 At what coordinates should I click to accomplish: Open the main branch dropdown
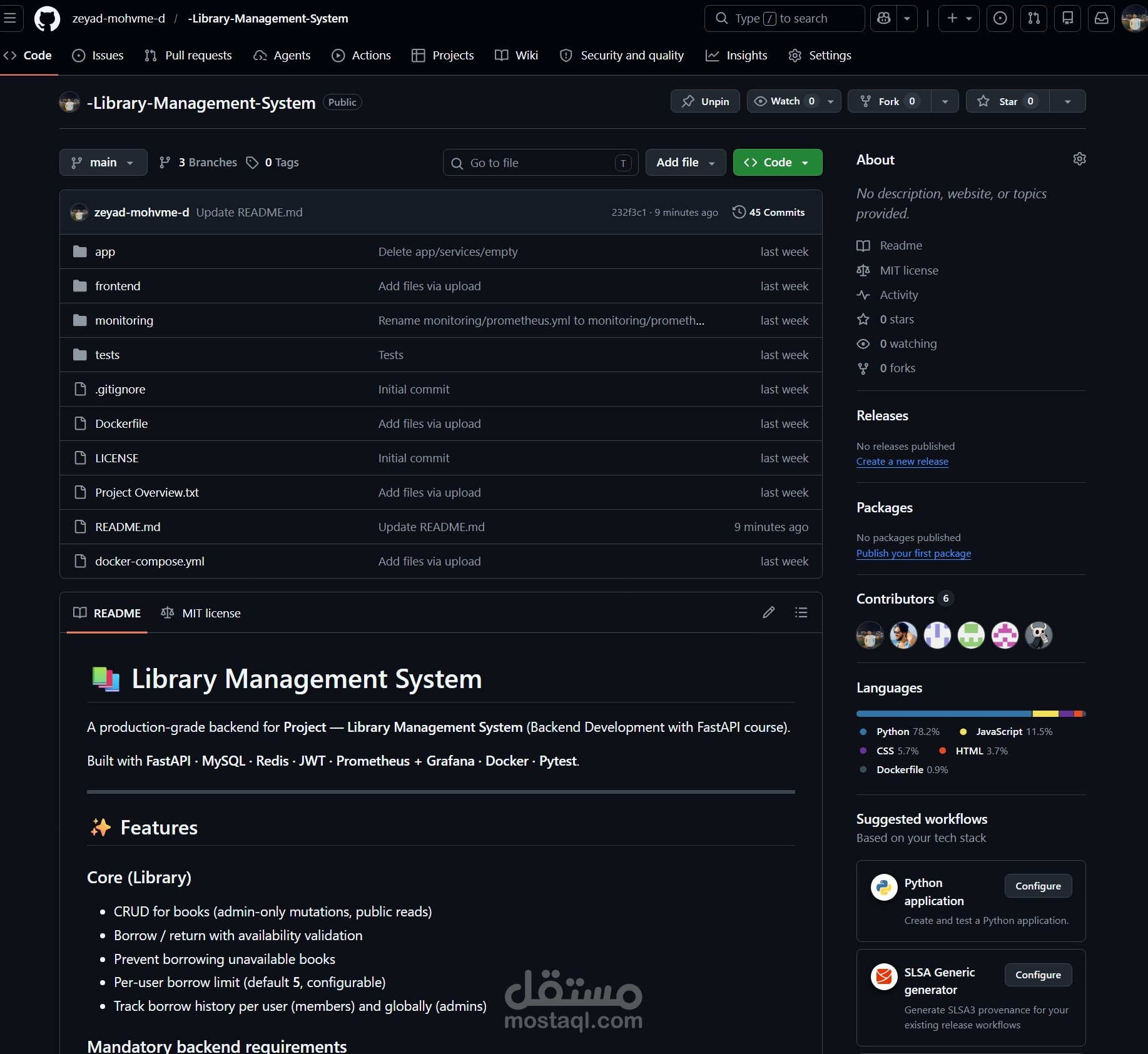[103, 163]
